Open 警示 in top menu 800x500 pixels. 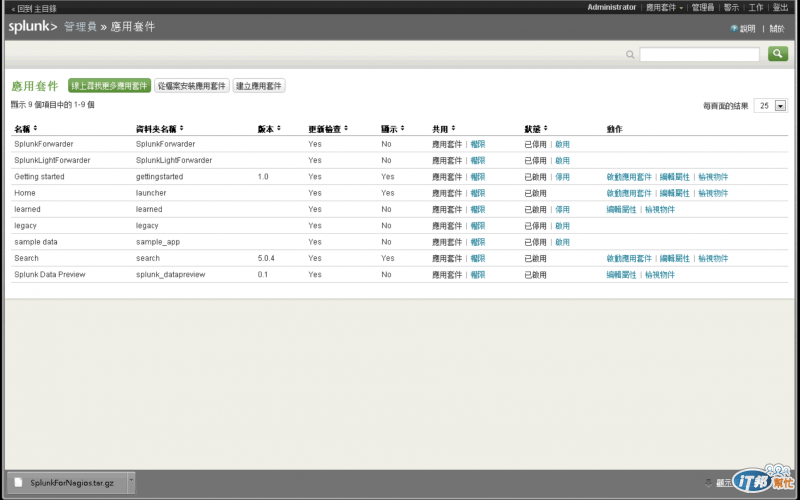tap(731, 7)
